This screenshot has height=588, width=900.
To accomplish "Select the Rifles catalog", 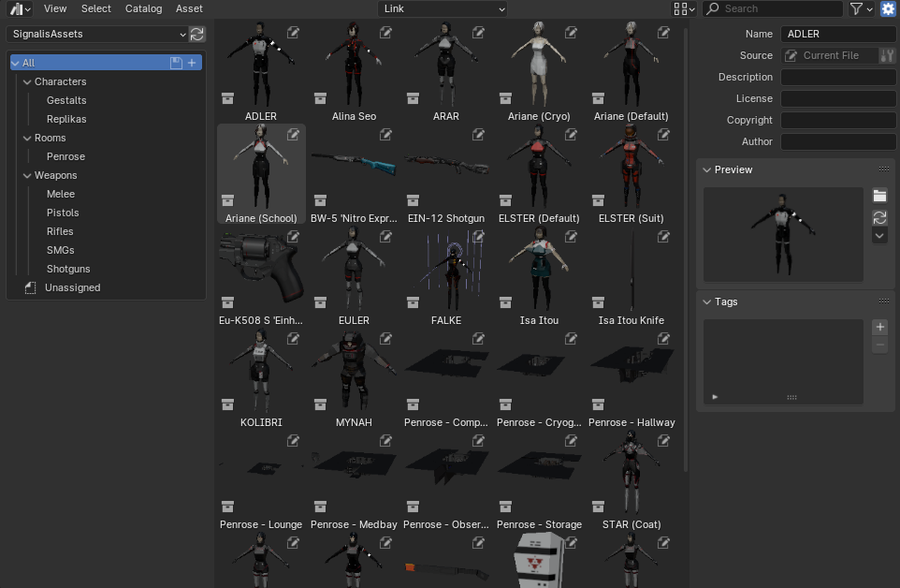I will tap(60, 231).
